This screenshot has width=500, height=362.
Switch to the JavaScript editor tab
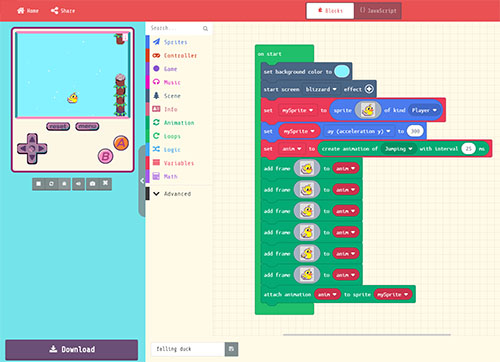coord(378,11)
